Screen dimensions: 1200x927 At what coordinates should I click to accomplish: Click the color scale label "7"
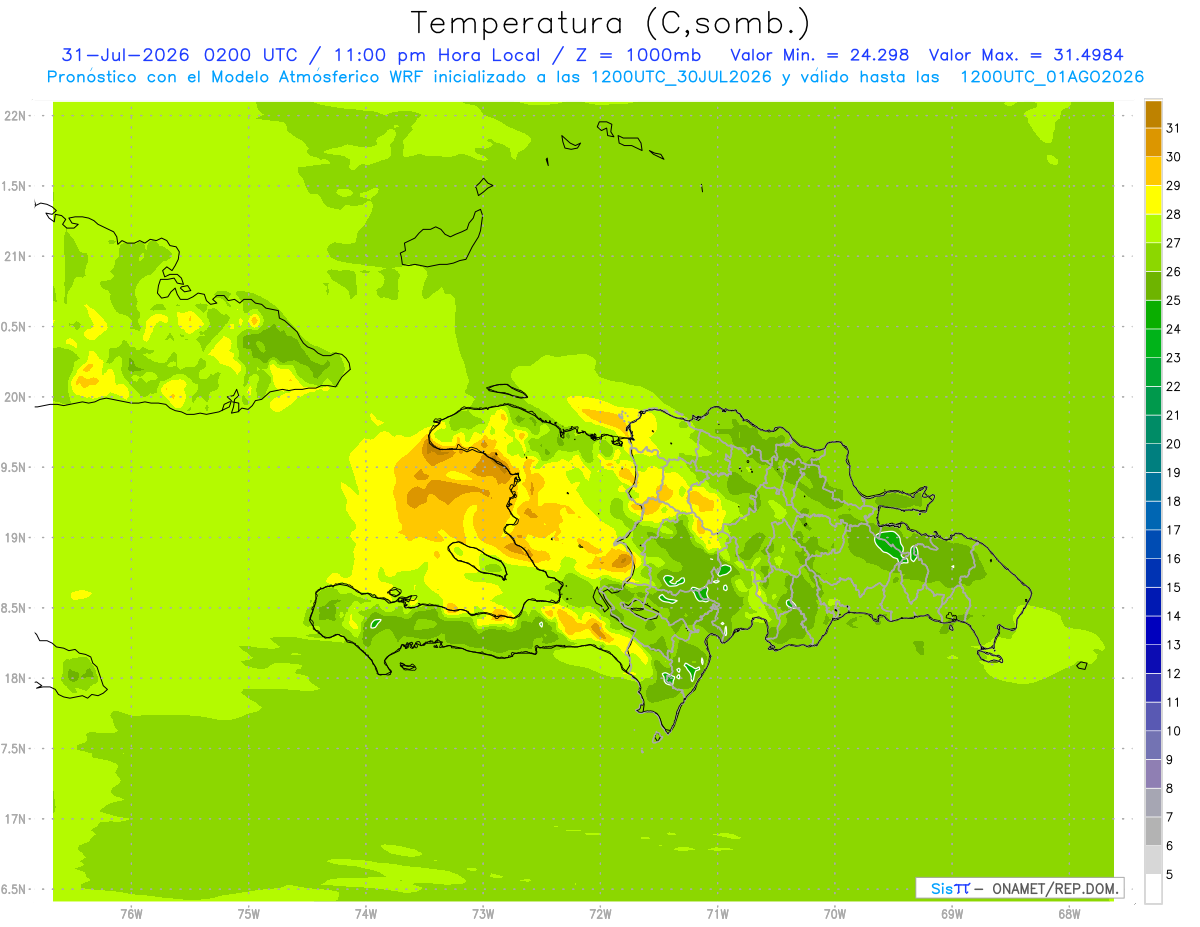[x=1170, y=817]
